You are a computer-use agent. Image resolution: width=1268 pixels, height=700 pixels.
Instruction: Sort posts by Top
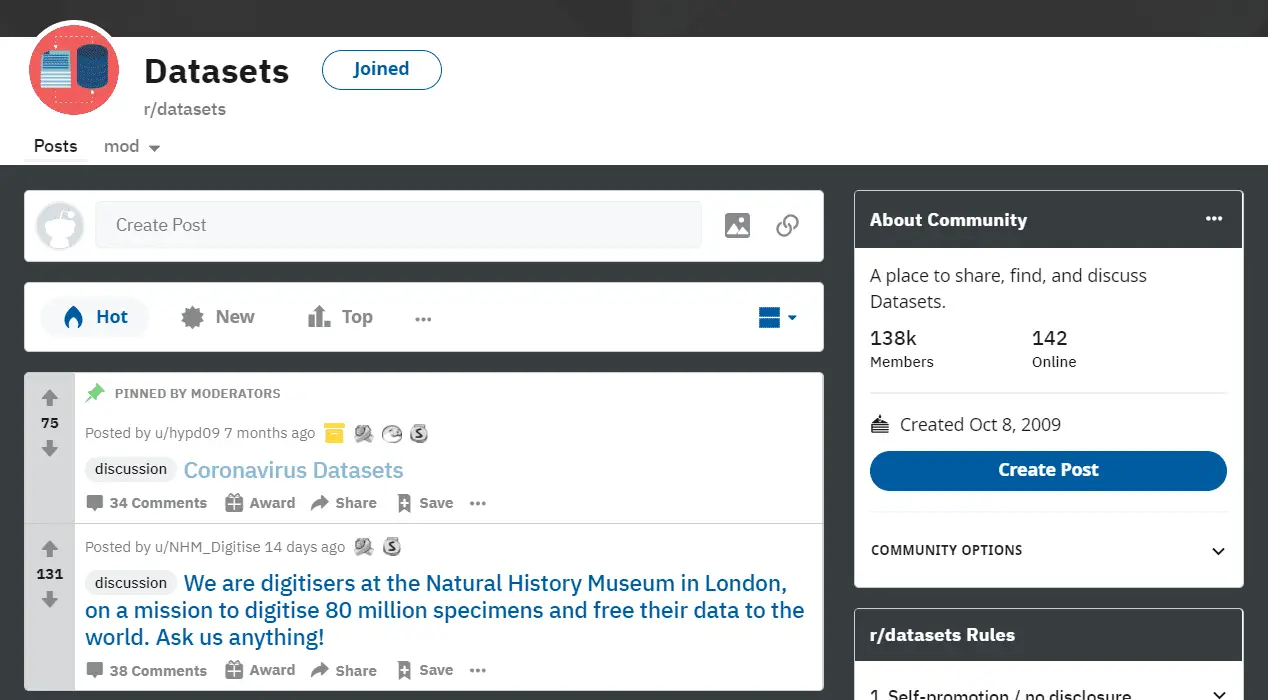tap(340, 317)
